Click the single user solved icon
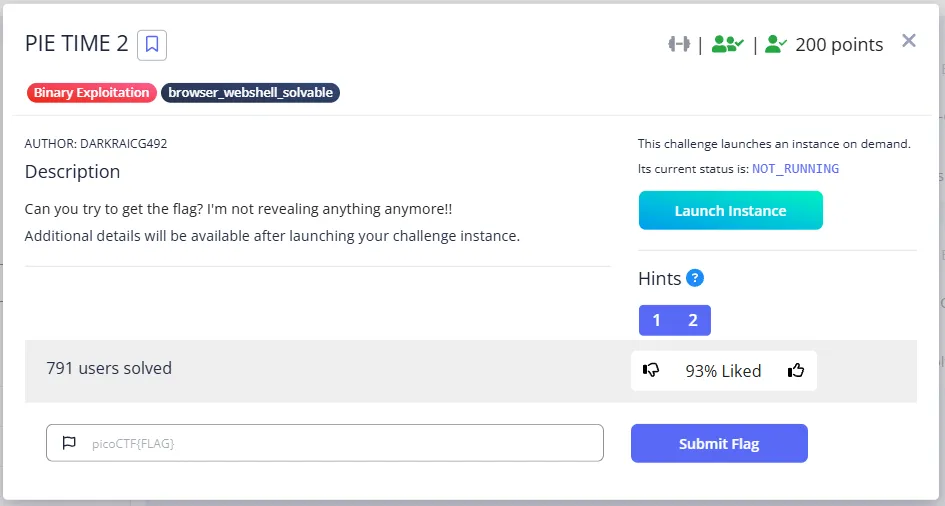Image resolution: width=945 pixels, height=506 pixels. tap(776, 44)
